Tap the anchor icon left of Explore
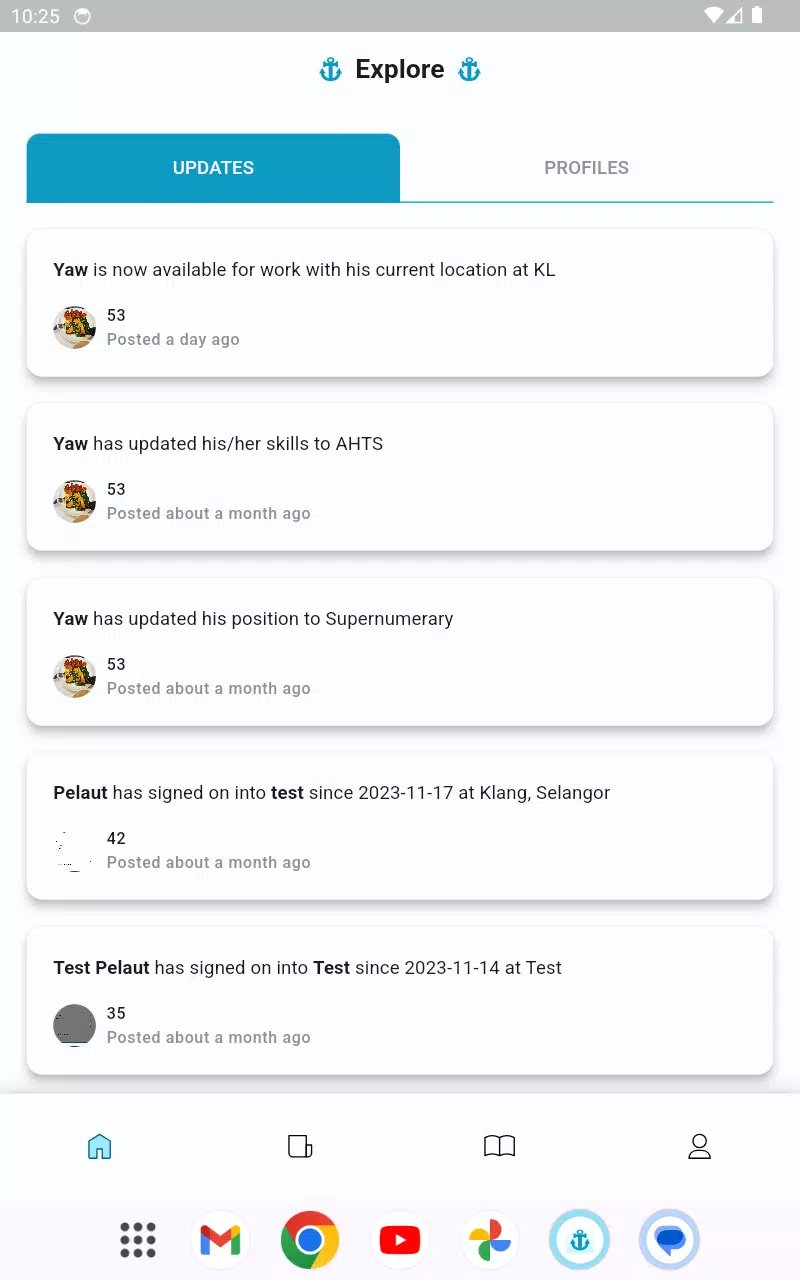The height and width of the screenshot is (1280, 800). coord(331,70)
